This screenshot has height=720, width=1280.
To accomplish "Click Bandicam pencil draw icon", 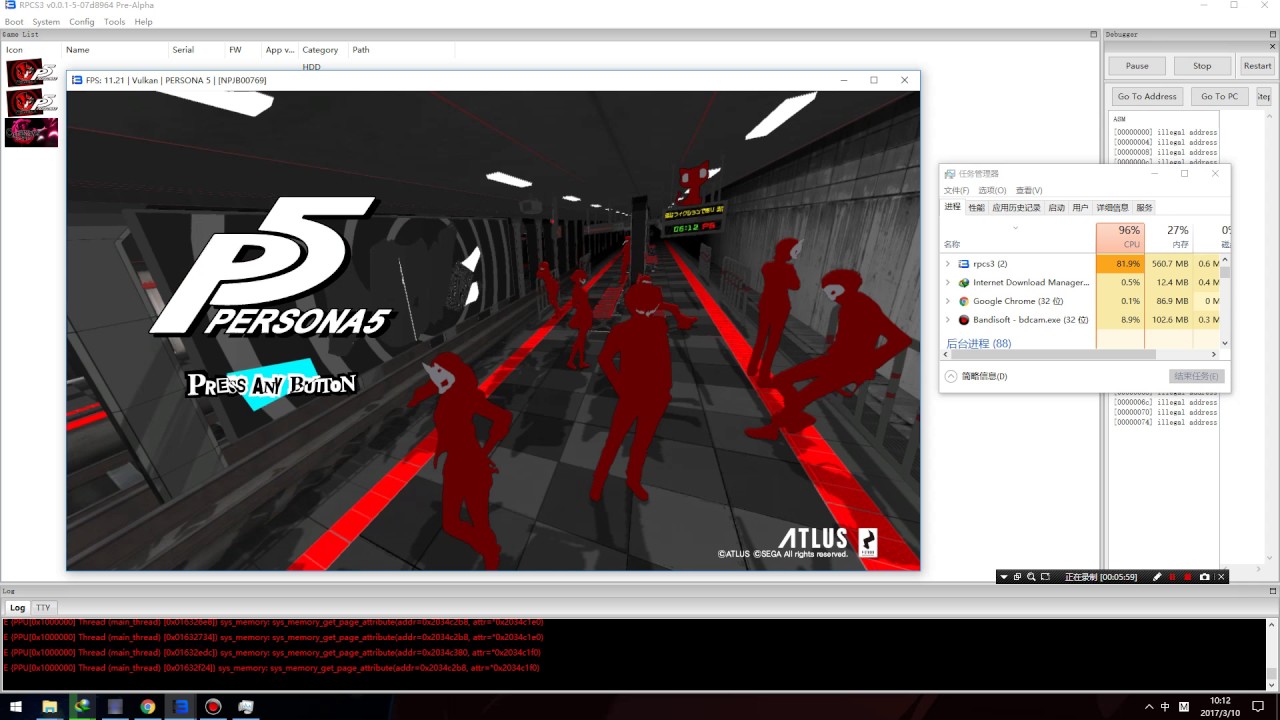I will 1157,577.
